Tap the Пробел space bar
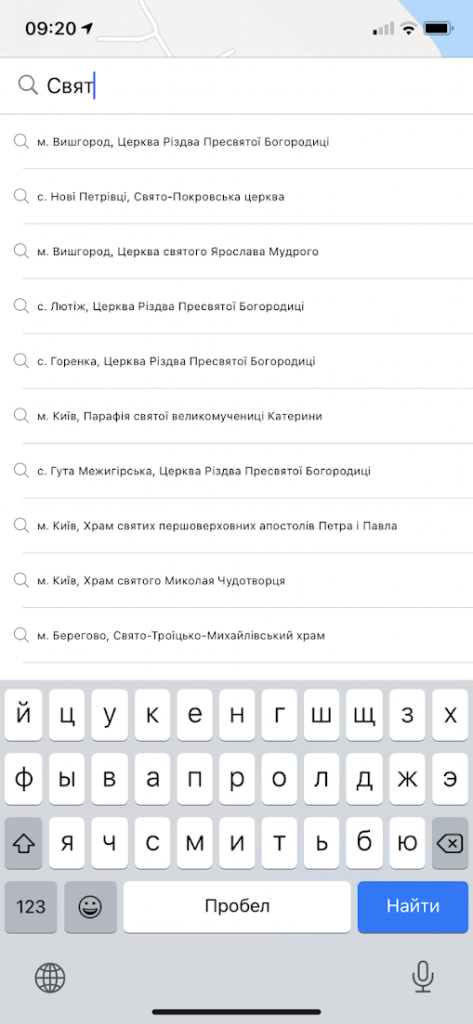473x1024 pixels. pos(237,906)
